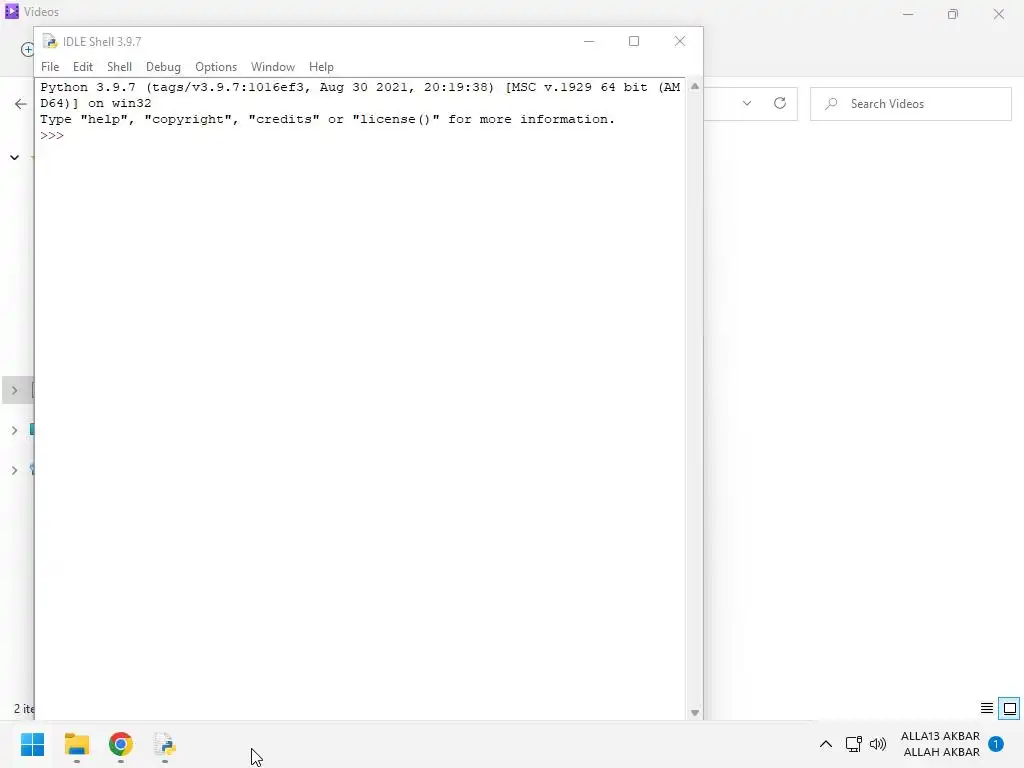Minimize the IDLE Shell window
This screenshot has width=1024, height=768.
point(589,41)
